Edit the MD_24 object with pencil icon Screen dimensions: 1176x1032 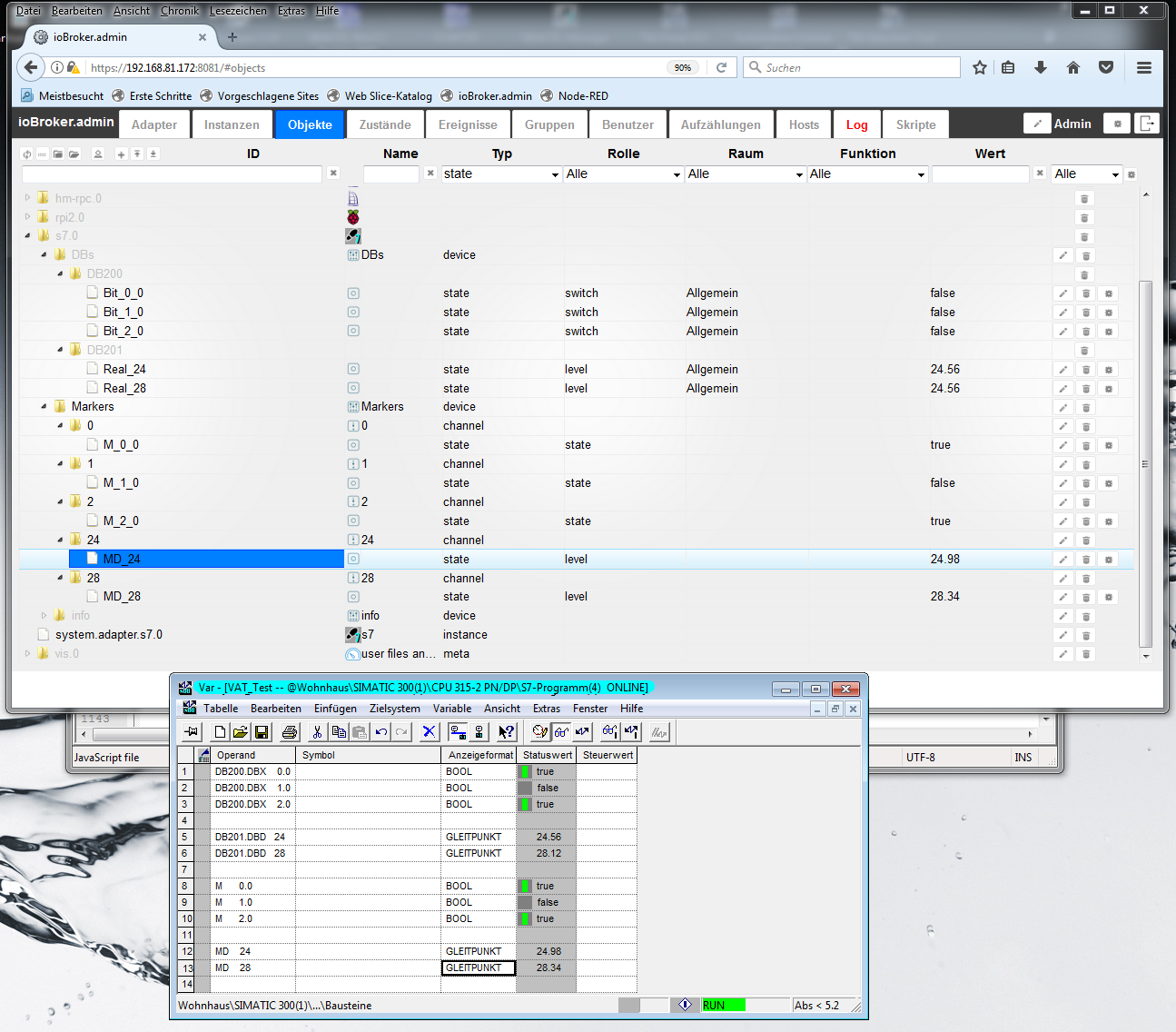tap(1062, 560)
